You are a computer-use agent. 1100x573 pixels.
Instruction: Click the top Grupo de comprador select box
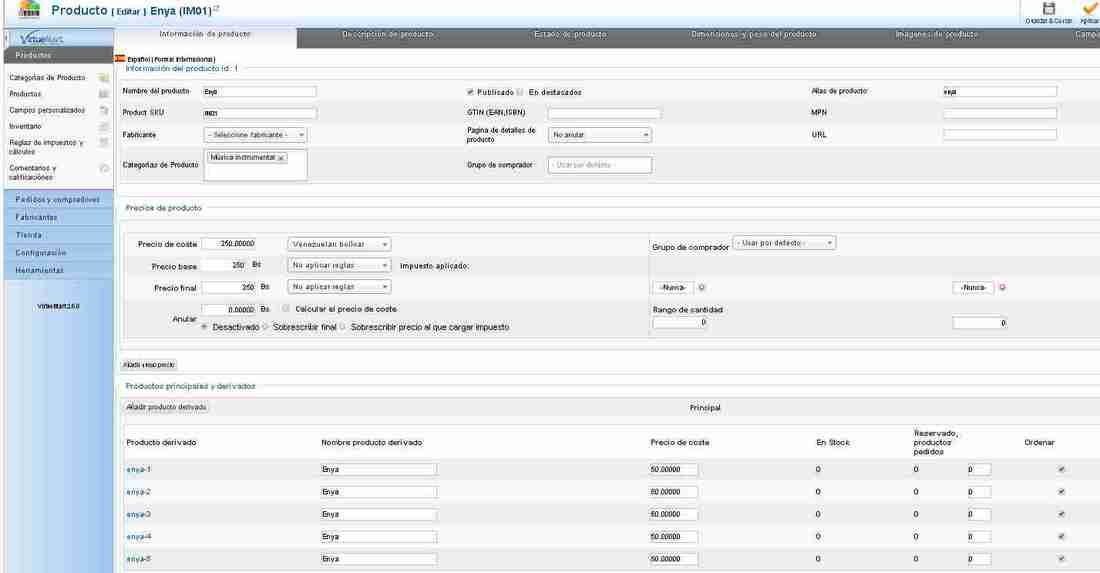[x=600, y=165]
